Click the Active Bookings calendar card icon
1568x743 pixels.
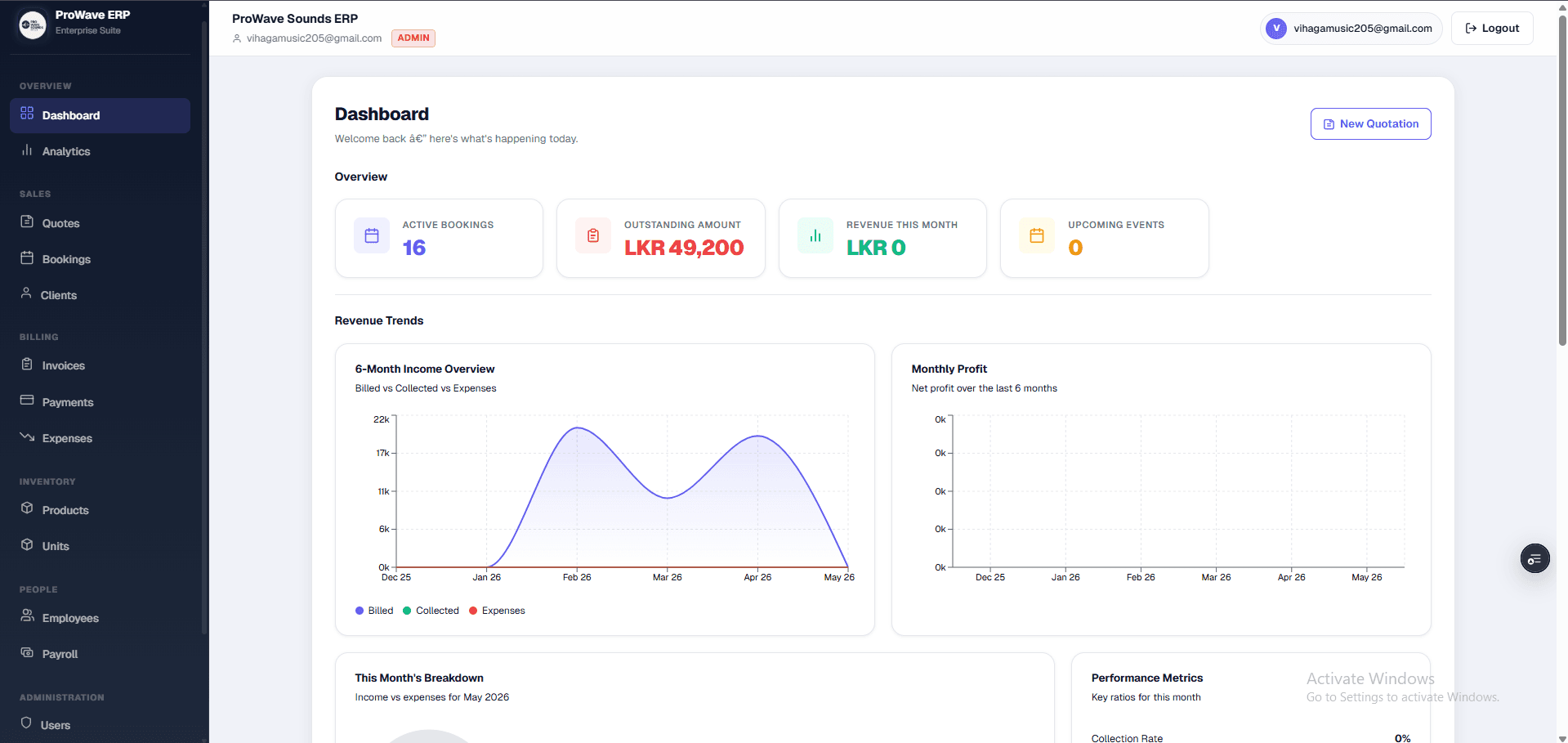(x=372, y=235)
